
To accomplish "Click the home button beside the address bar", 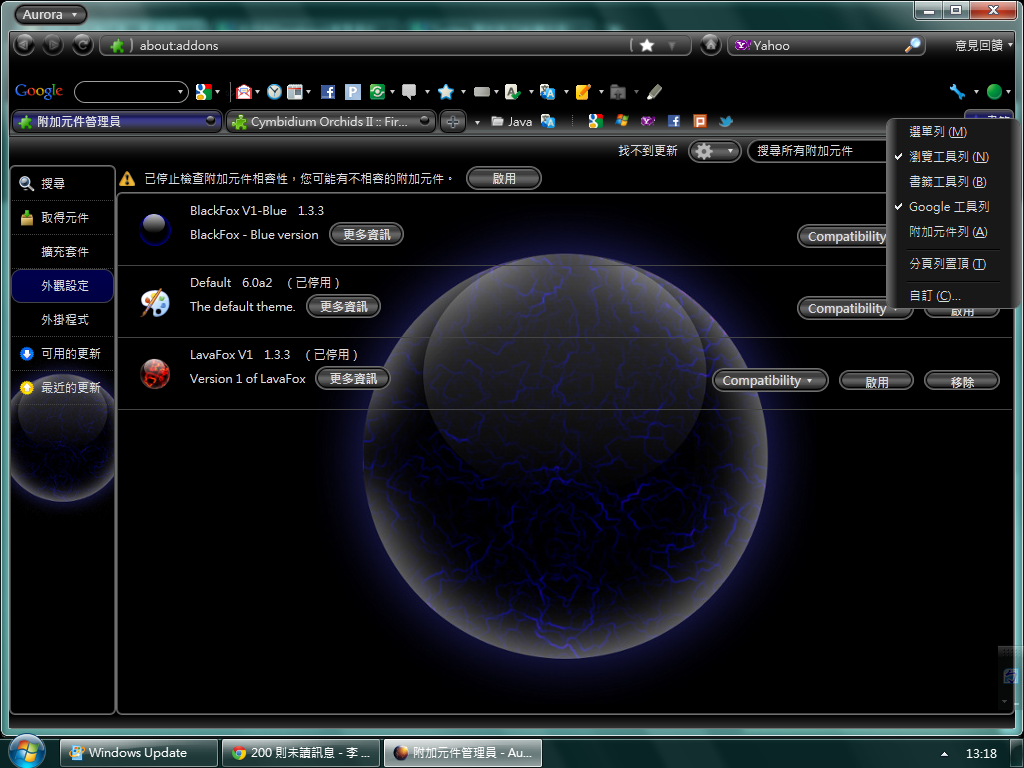I will click(x=709, y=45).
